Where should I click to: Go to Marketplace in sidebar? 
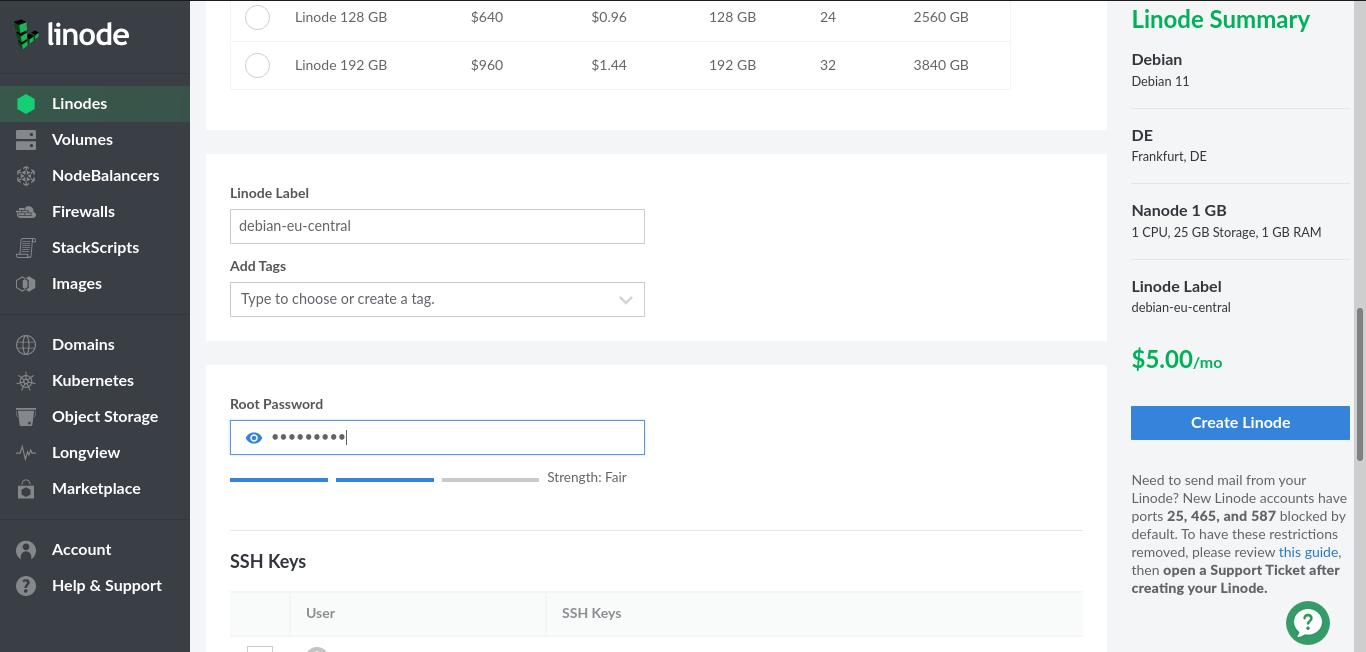pos(96,489)
